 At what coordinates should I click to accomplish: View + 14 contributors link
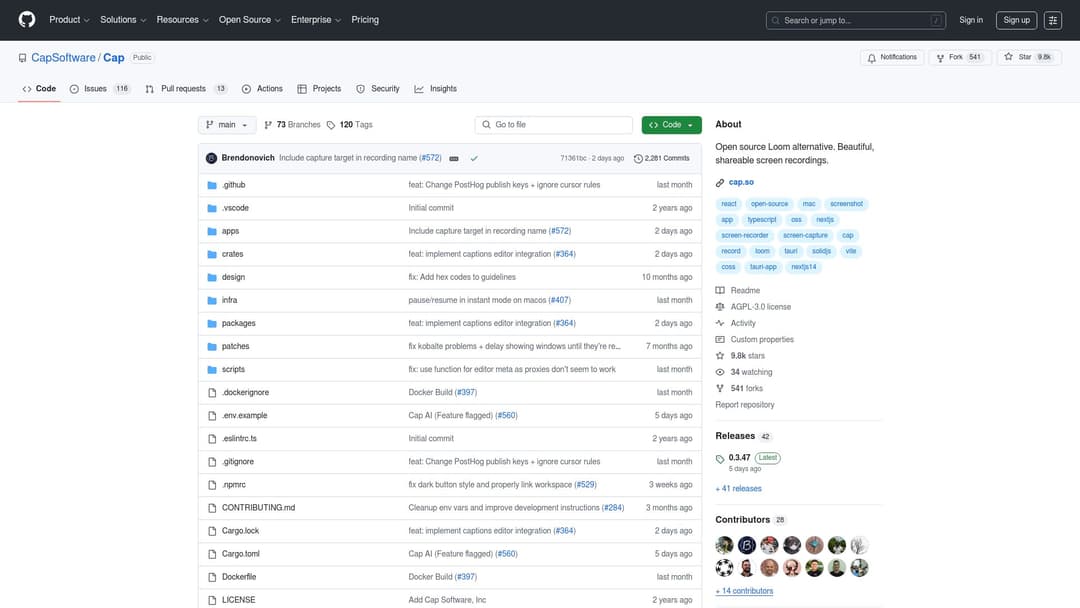[x=744, y=591]
